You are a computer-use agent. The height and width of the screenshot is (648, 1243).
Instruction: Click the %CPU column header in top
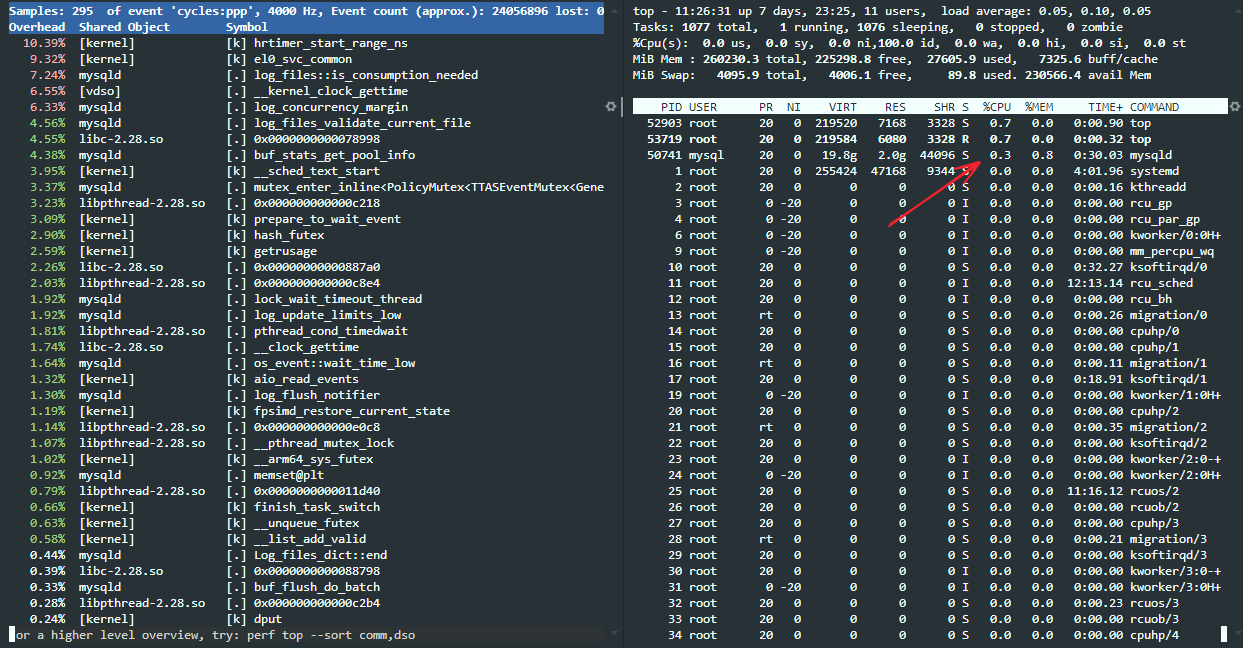tap(997, 107)
